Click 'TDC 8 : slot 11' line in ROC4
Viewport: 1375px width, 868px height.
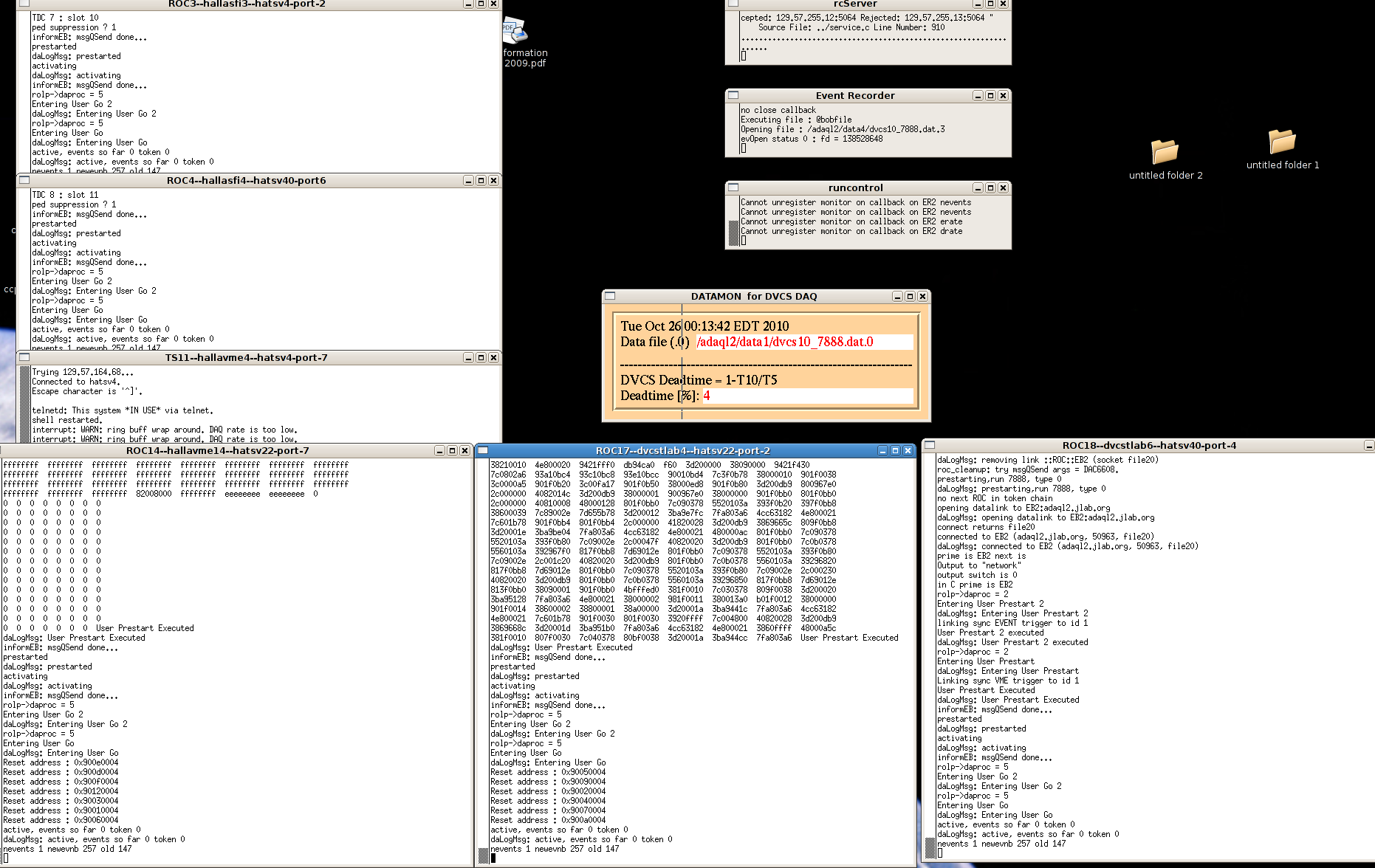[65, 195]
